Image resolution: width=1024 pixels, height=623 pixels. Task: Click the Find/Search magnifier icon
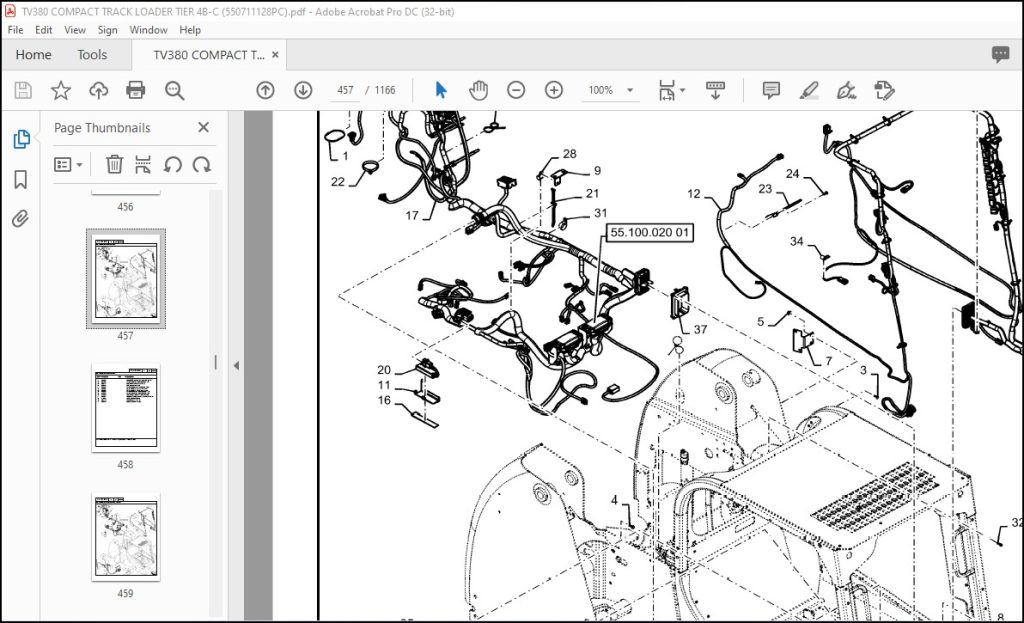click(174, 90)
